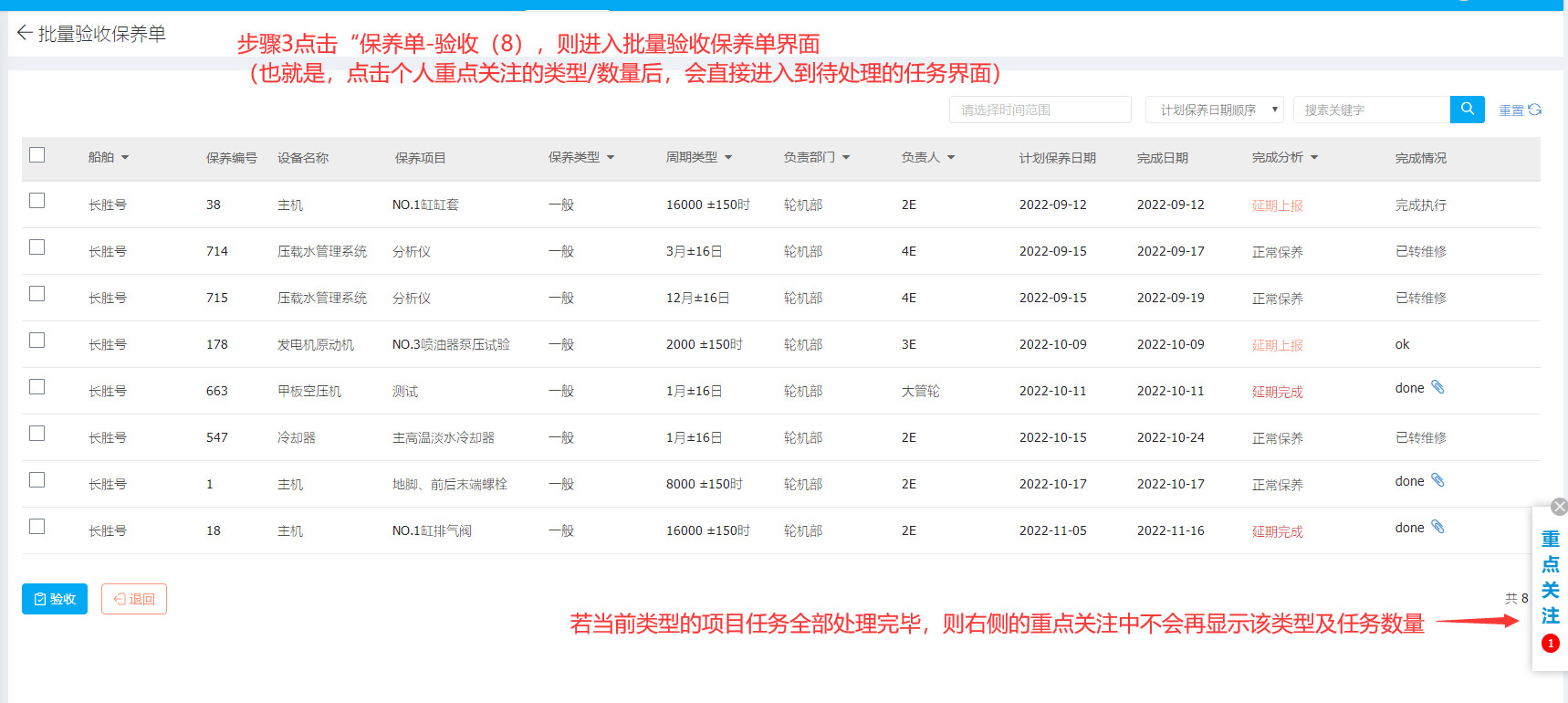The image size is (1568, 703).
Task: Click 完成执行 in the first row
Action: pyautogui.click(x=1421, y=205)
